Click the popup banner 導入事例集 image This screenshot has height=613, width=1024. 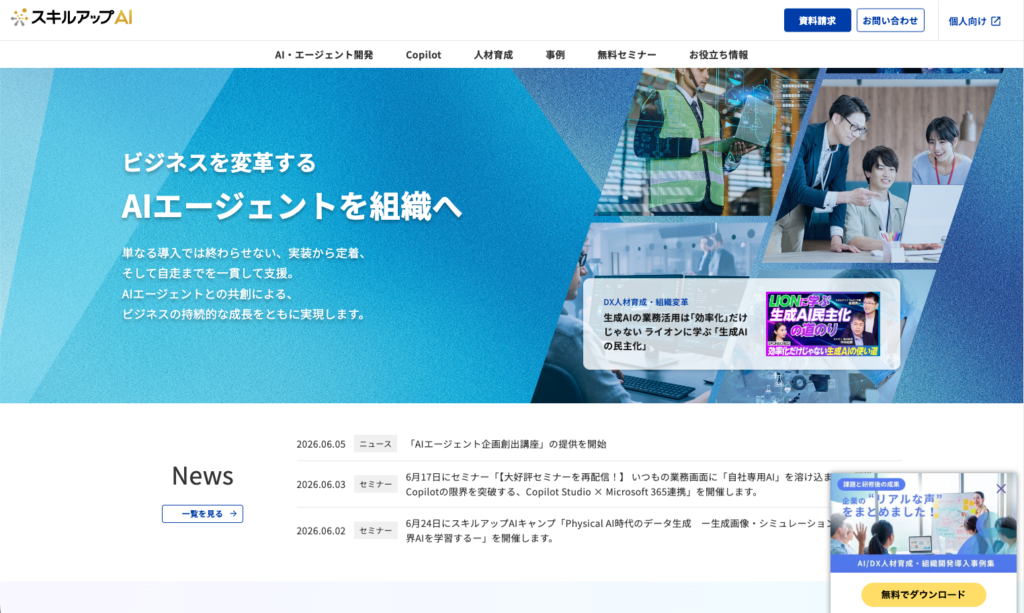click(923, 522)
